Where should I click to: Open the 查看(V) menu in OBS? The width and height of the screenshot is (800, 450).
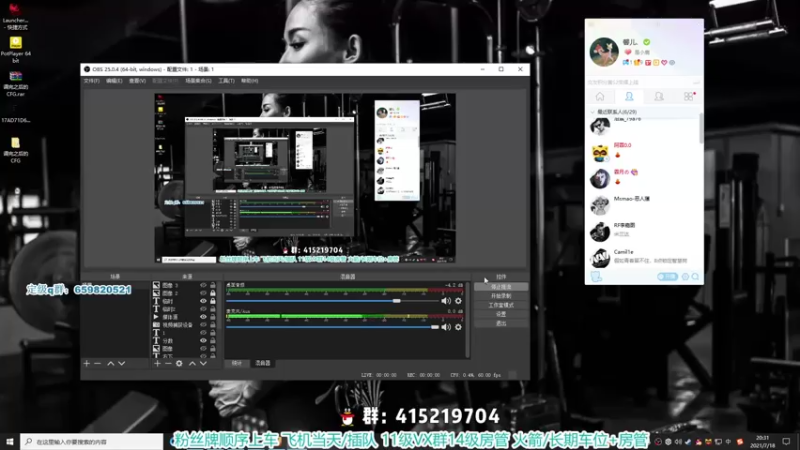pos(137,81)
